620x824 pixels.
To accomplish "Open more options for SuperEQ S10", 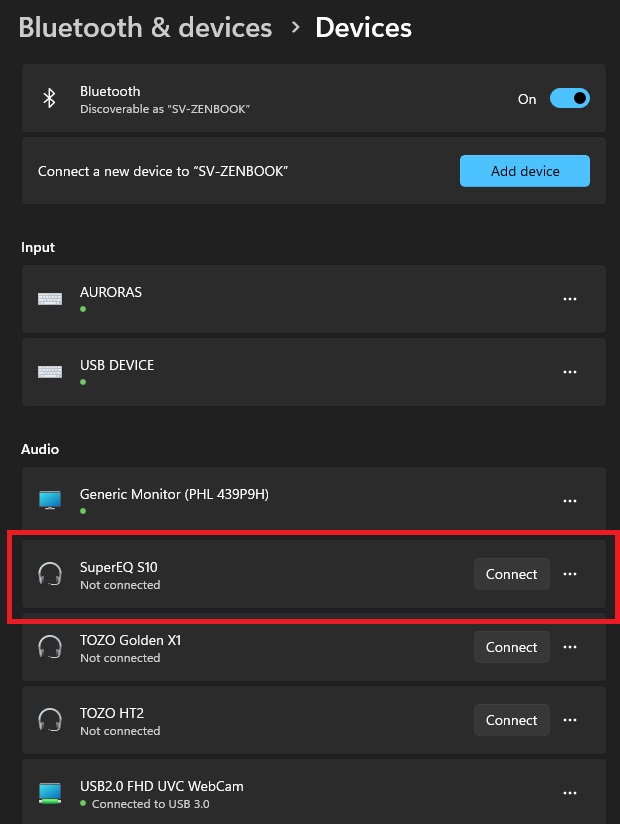I will (570, 574).
